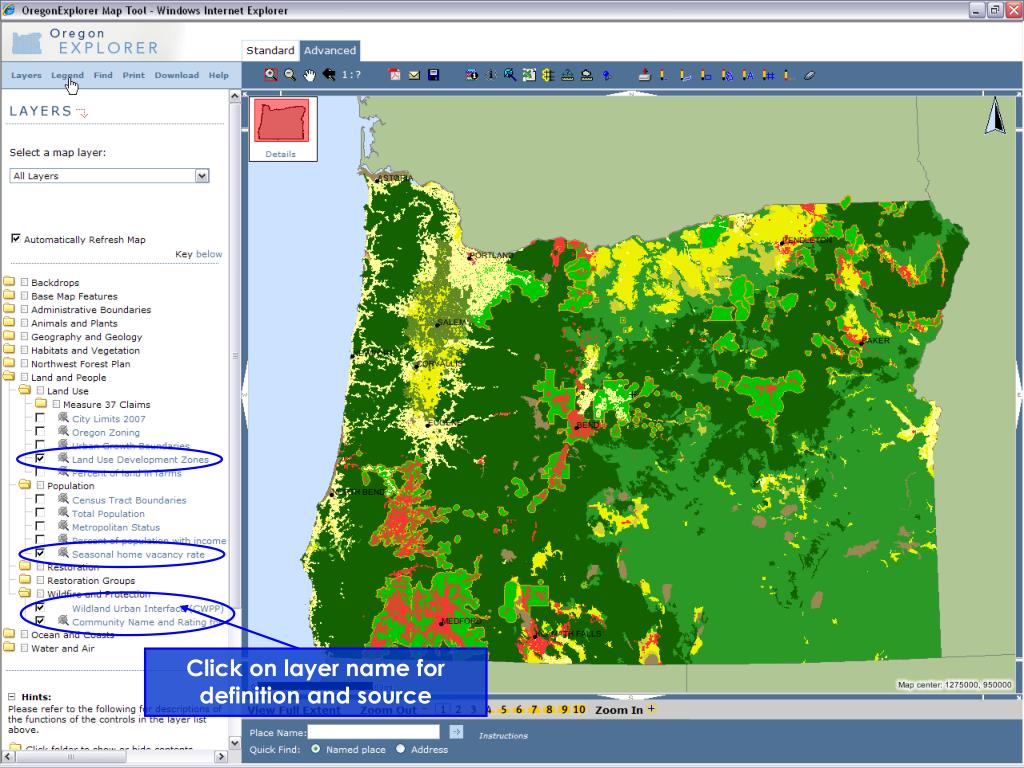Screen dimensions: 1024x768
Task: Switch to the Standard tab
Action: tap(270, 50)
